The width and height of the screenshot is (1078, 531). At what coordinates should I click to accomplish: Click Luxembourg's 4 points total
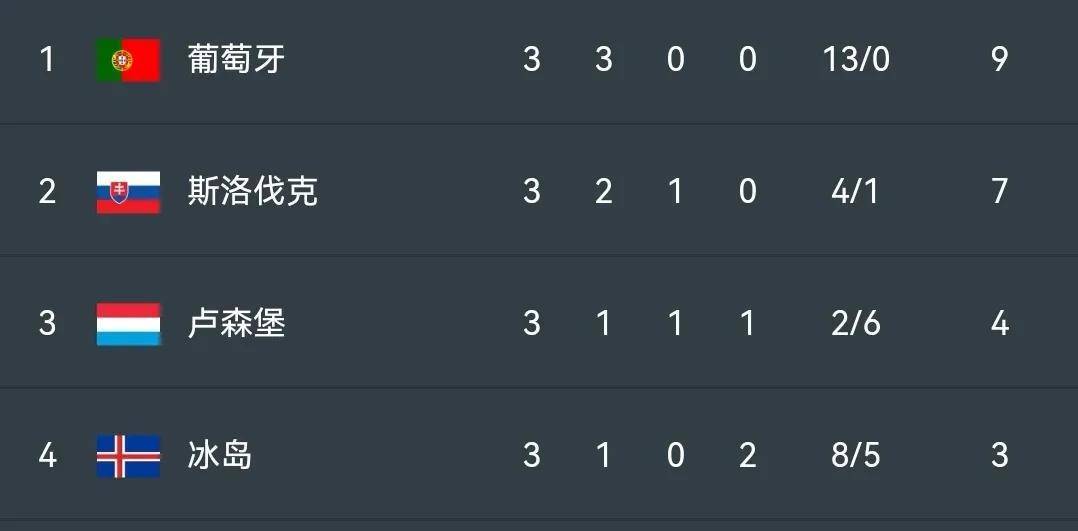pos(1000,324)
